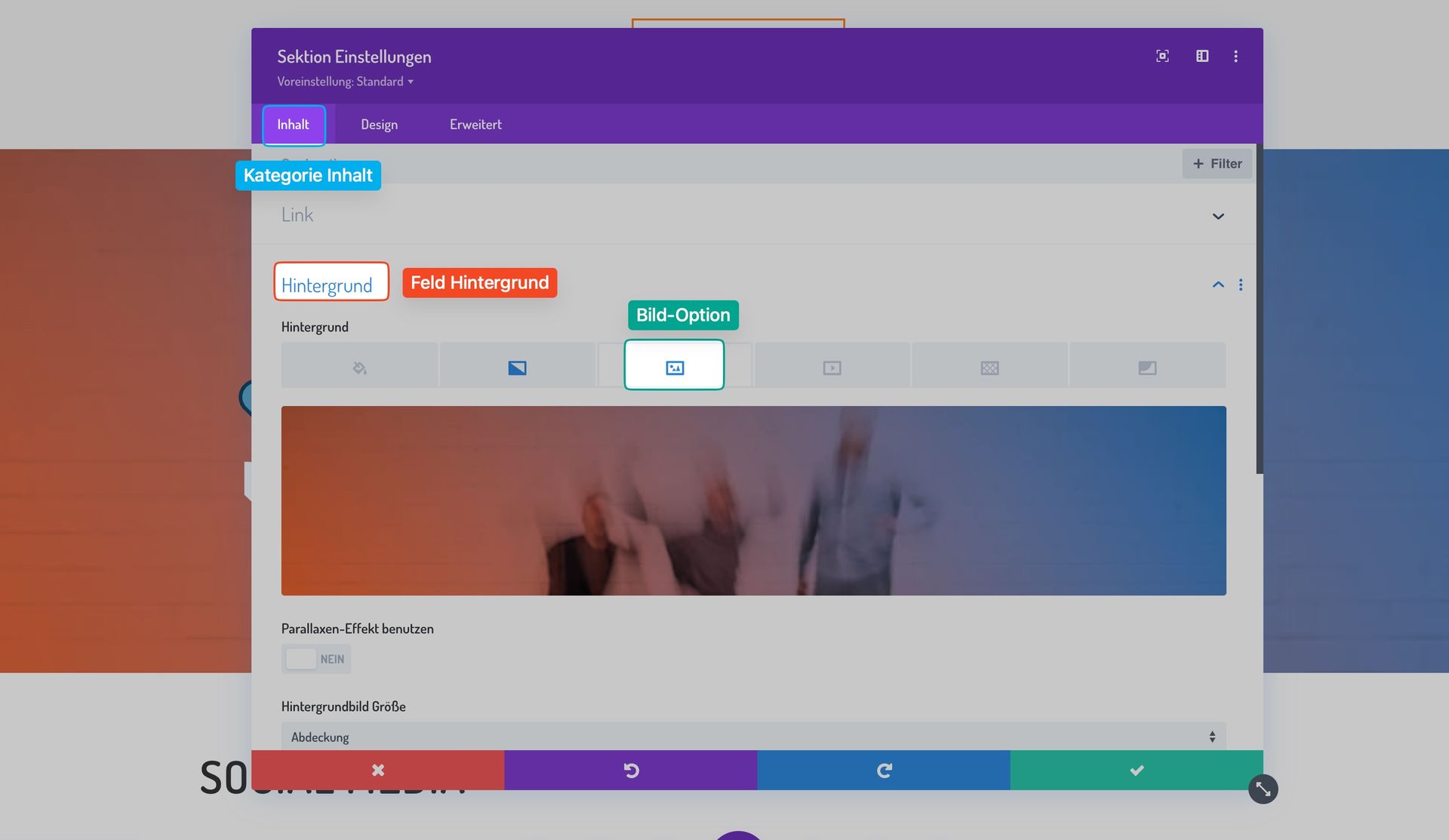Expand the Link section chevron
Screen dimensions: 1449x840
pos(1218,217)
